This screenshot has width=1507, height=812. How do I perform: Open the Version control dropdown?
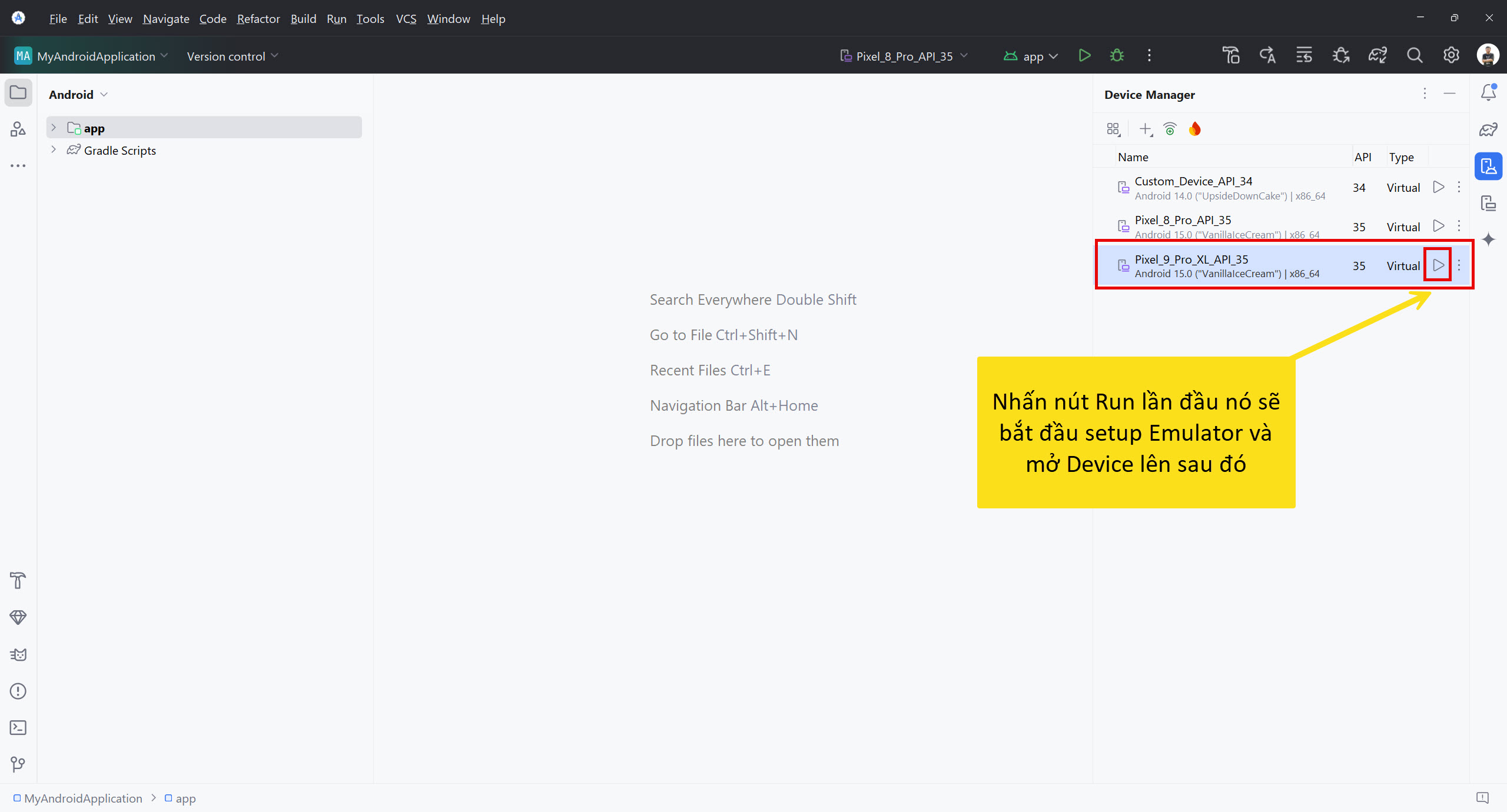[232, 56]
